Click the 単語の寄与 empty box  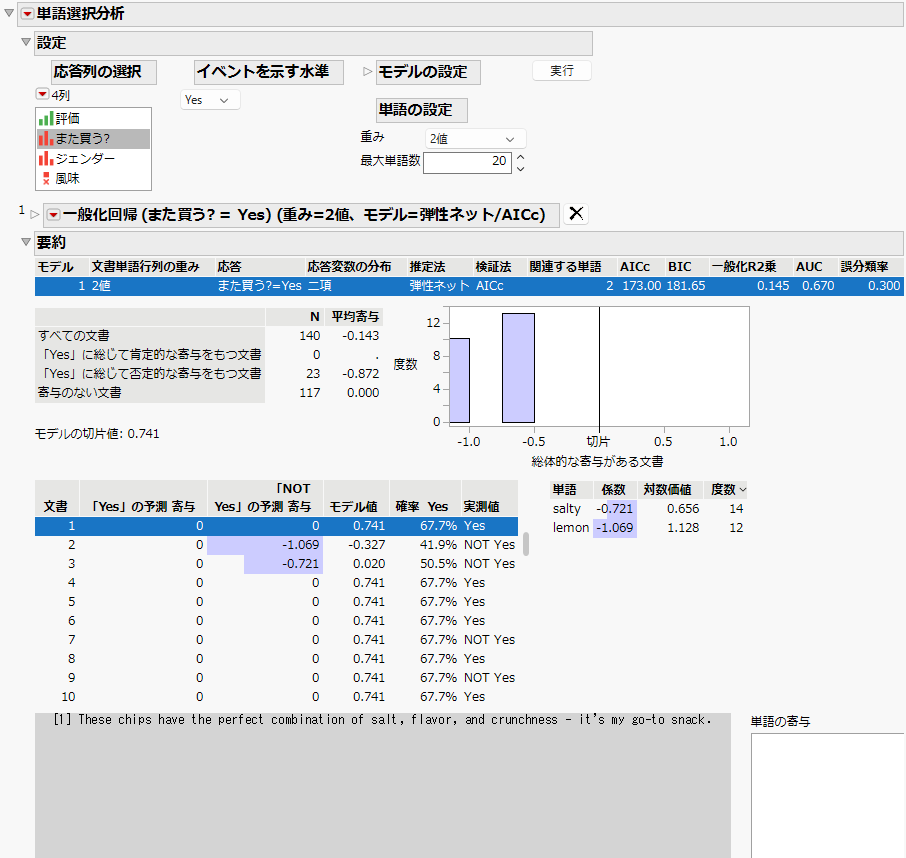coord(828,795)
